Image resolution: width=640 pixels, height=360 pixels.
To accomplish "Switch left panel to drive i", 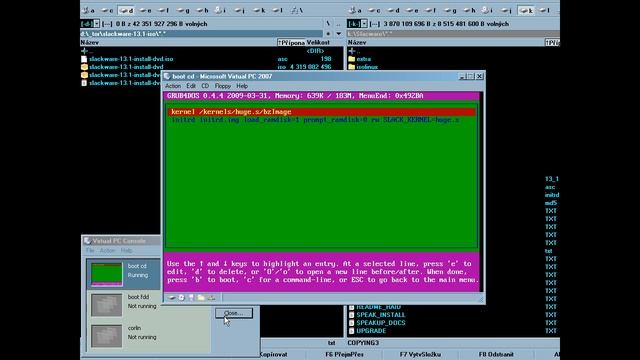I will [x=220, y=10].
